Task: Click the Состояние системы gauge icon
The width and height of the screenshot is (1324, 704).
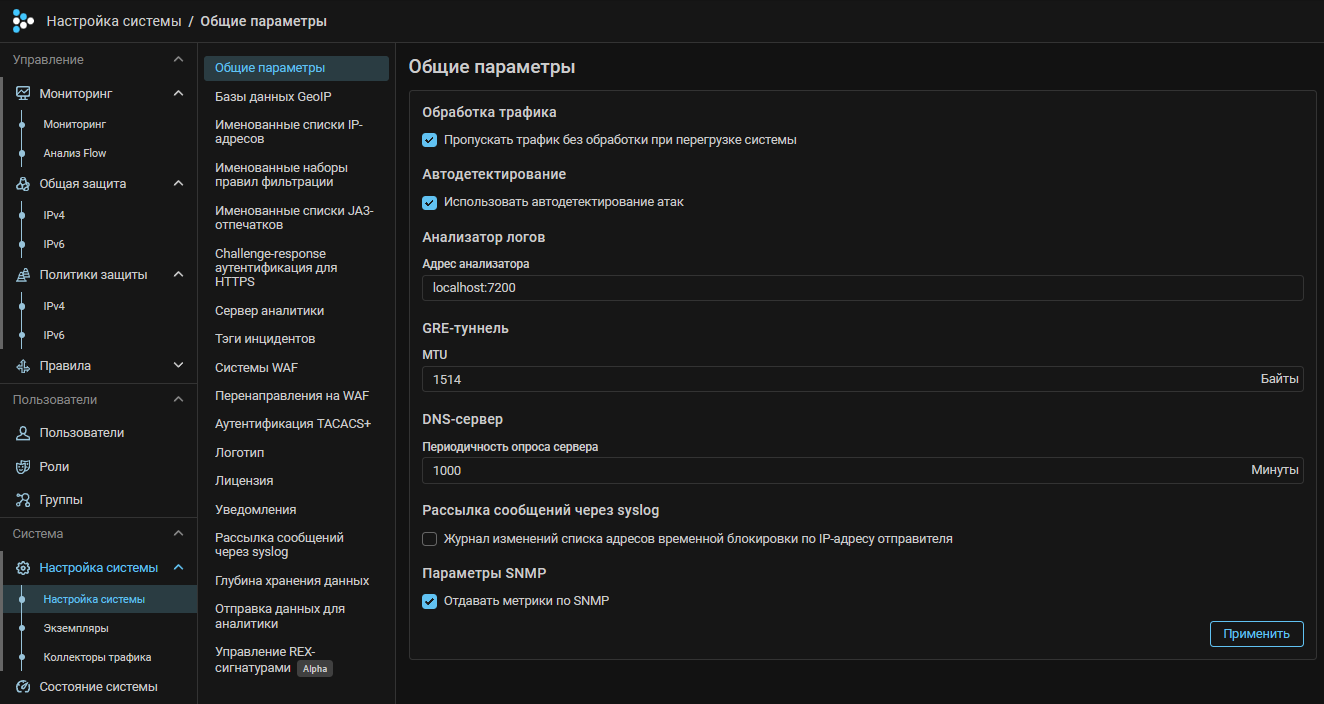Action: point(23,687)
